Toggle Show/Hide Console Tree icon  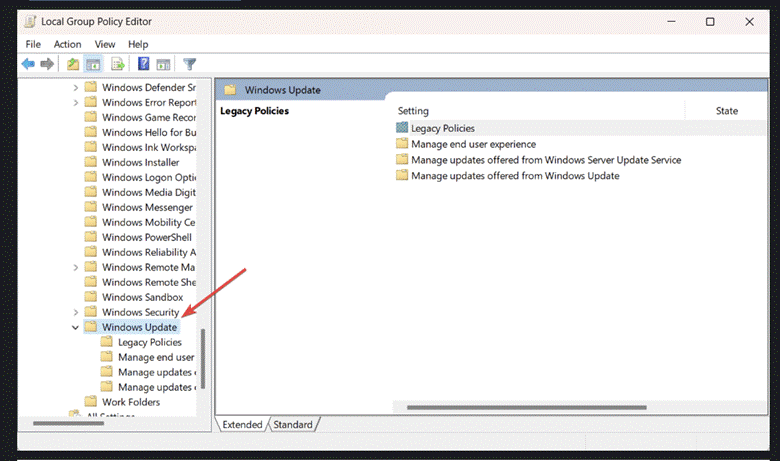coord(93,64)
